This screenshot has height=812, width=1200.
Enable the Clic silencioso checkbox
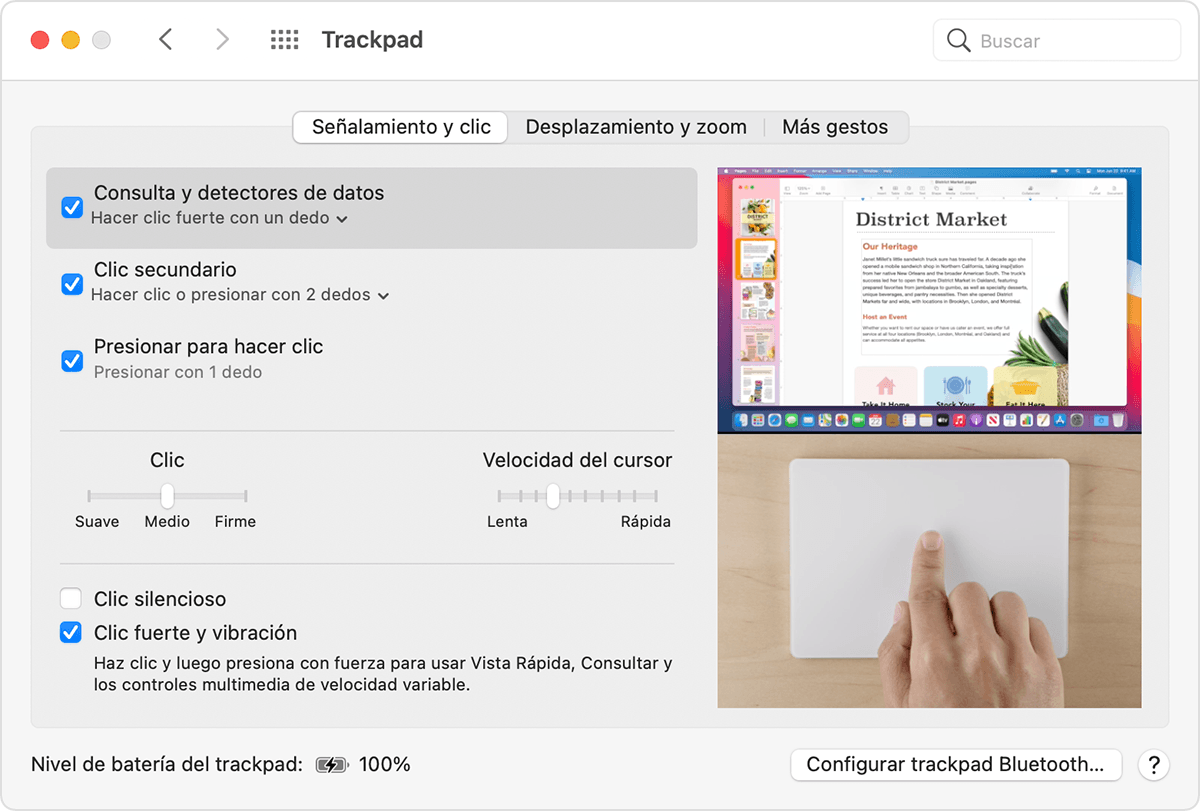click(x=71, y=599)
